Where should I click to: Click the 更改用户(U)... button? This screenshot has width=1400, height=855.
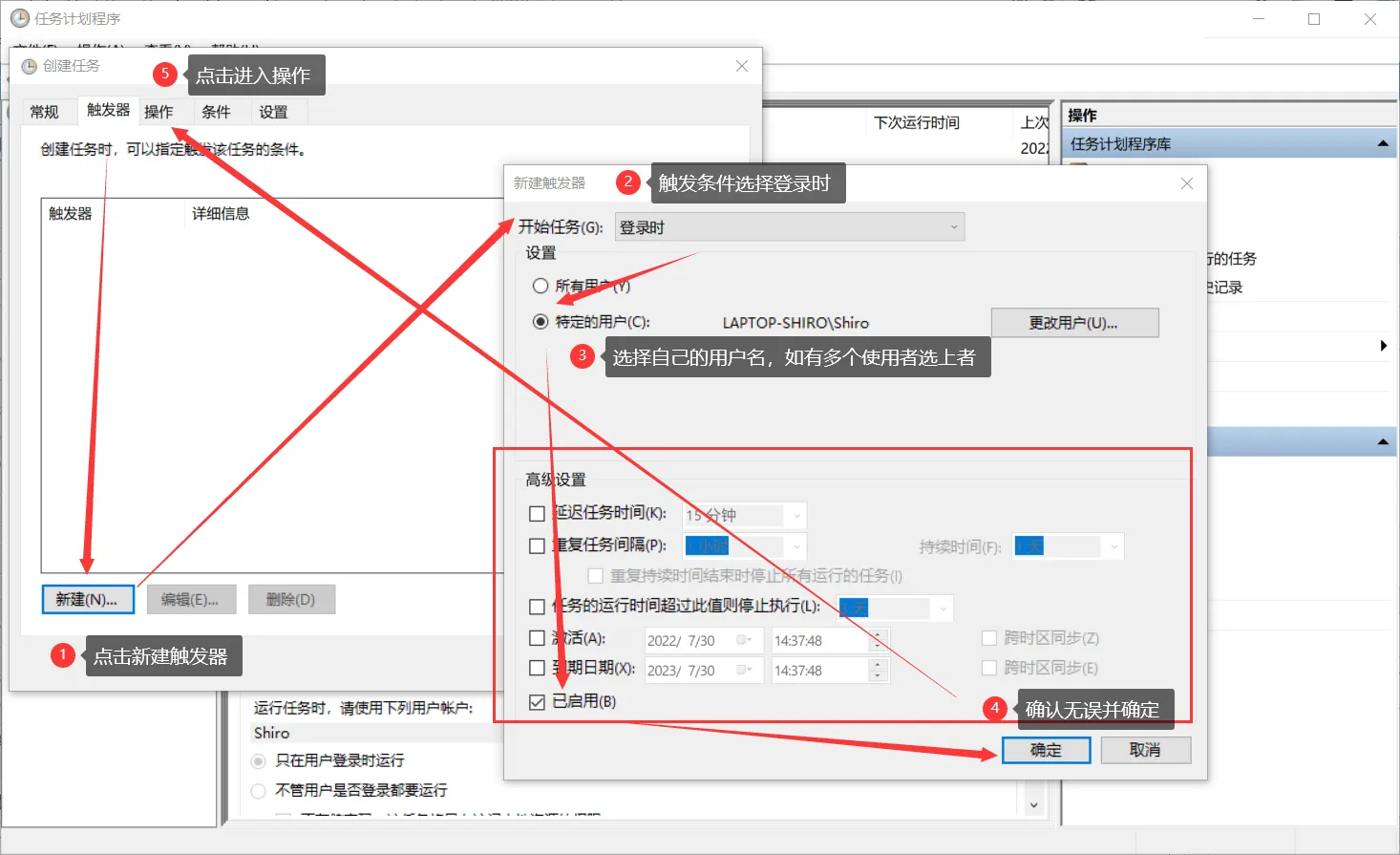1074,323
